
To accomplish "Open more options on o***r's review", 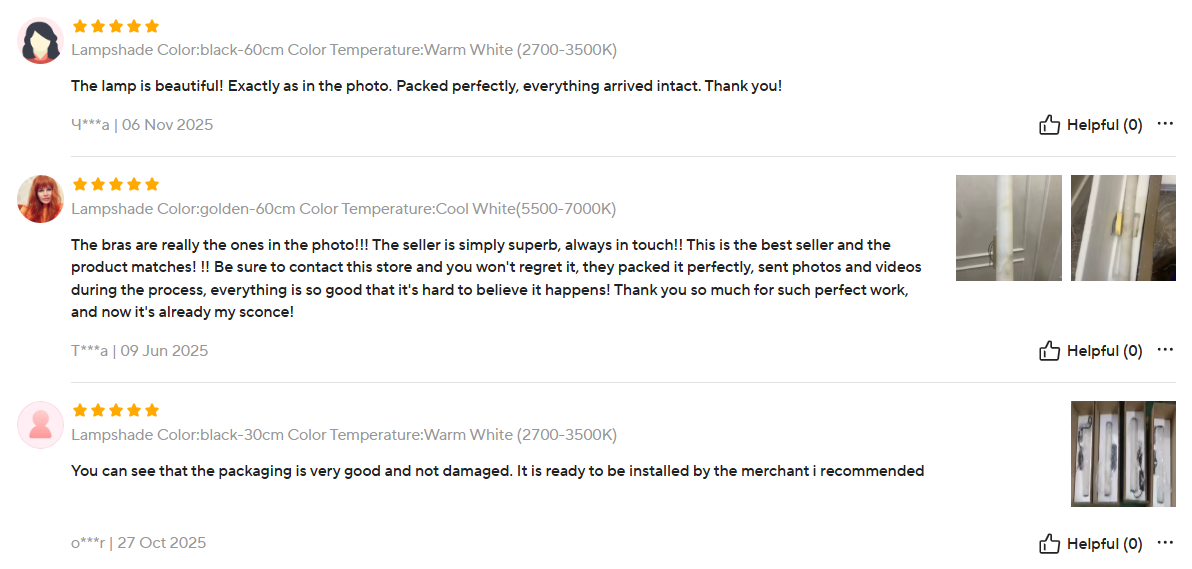I will tap(1165, 543).
